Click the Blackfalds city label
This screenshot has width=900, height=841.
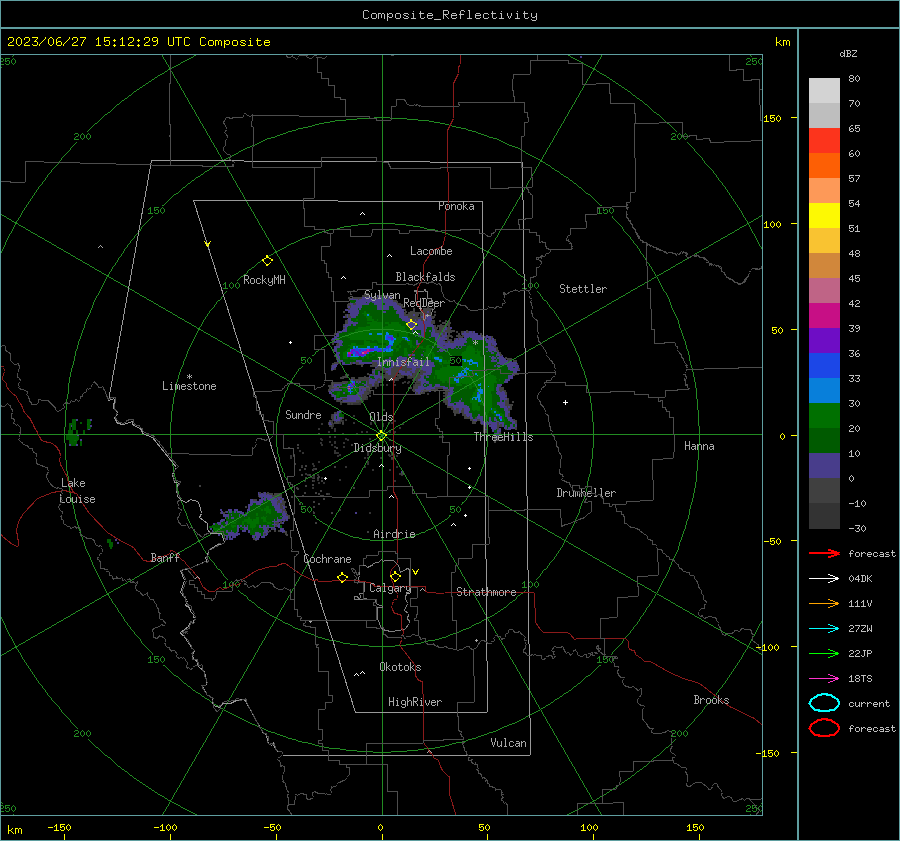click(x=425, y=277)
